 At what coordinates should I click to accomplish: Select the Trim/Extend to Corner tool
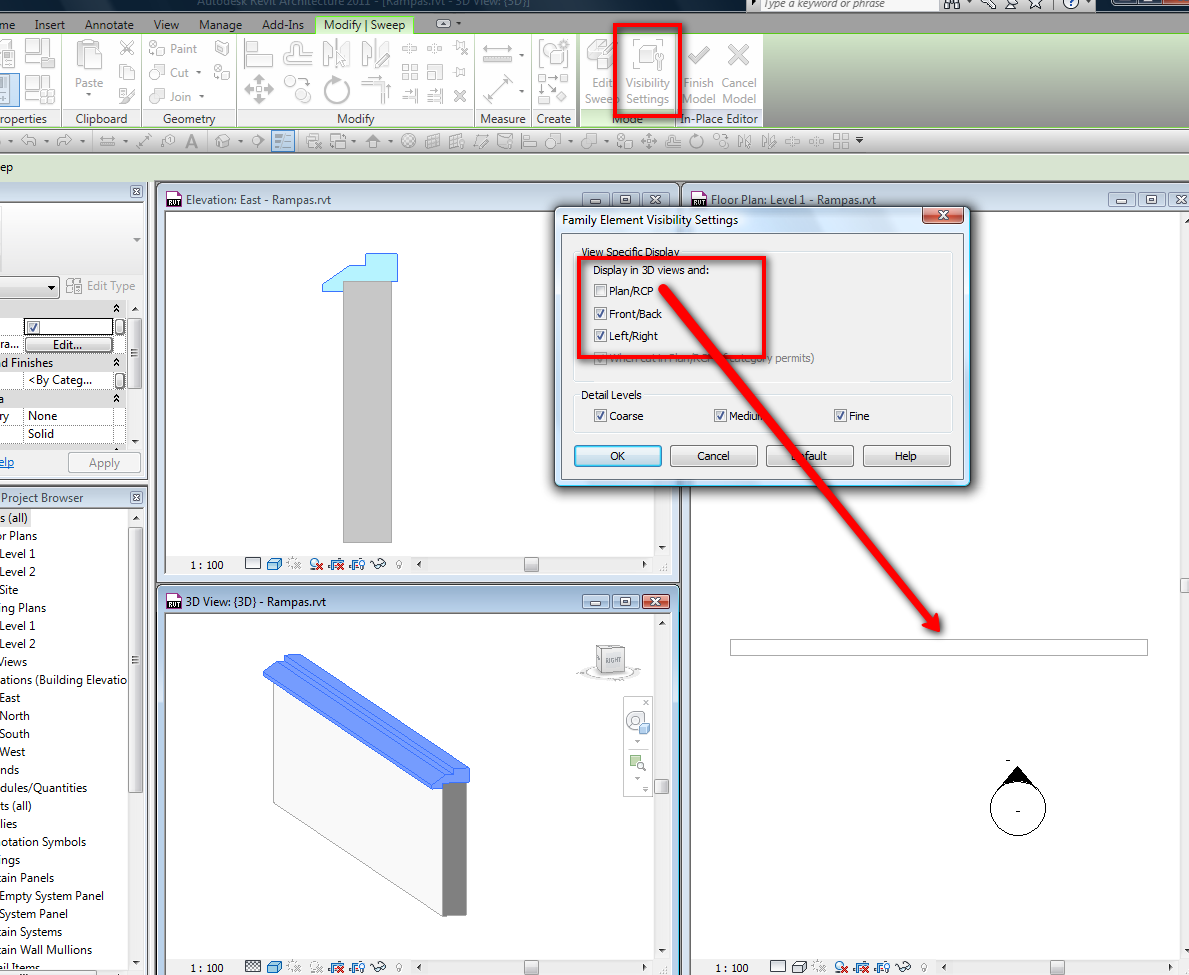[x=375, y=89]
